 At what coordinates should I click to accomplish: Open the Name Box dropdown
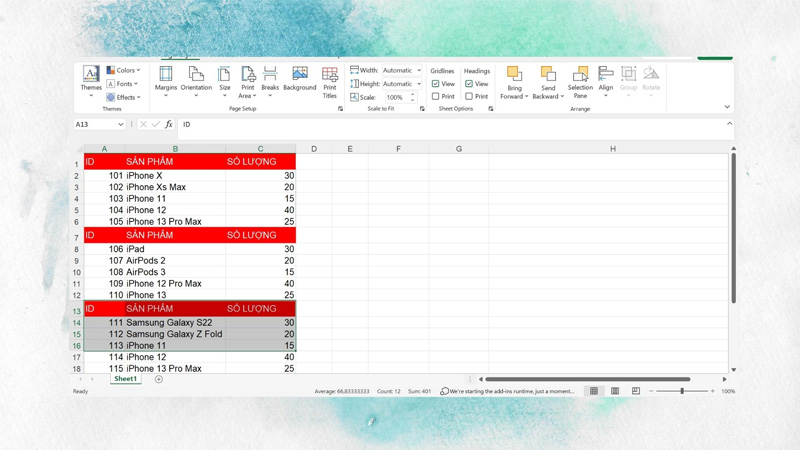point(121,124)
